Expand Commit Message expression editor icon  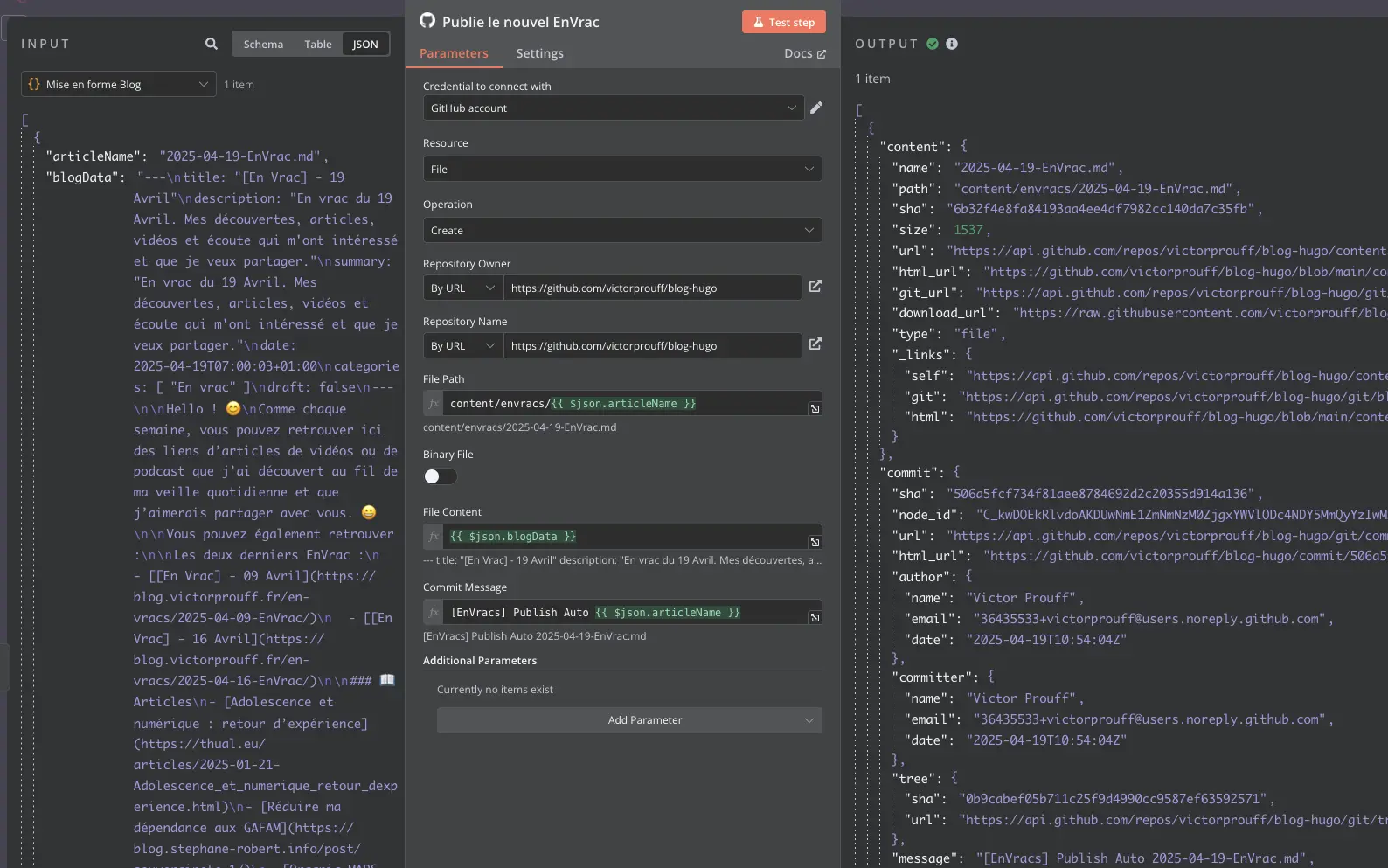[x=815, y=617]
